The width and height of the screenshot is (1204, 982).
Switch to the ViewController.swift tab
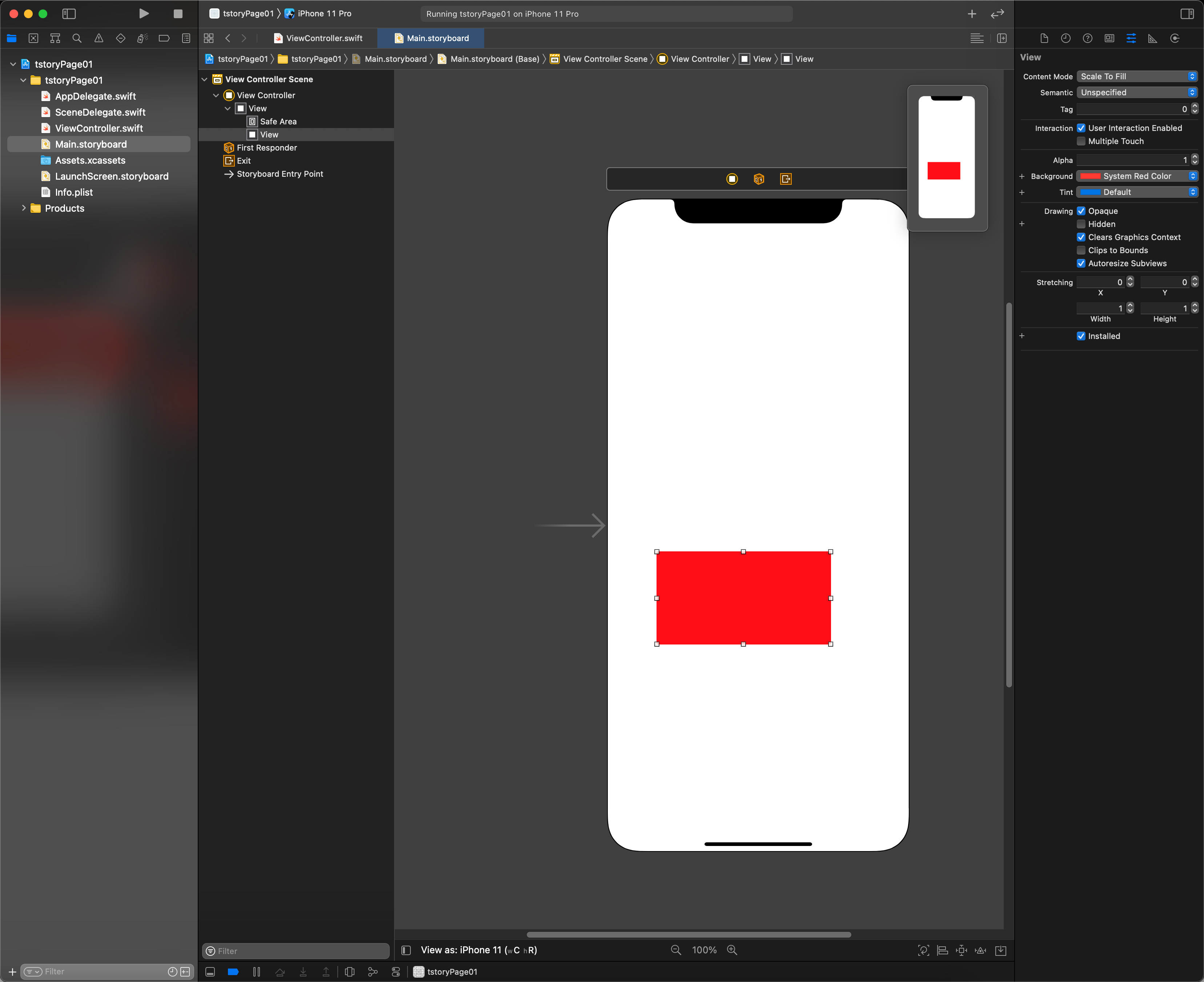click(318, 38)
